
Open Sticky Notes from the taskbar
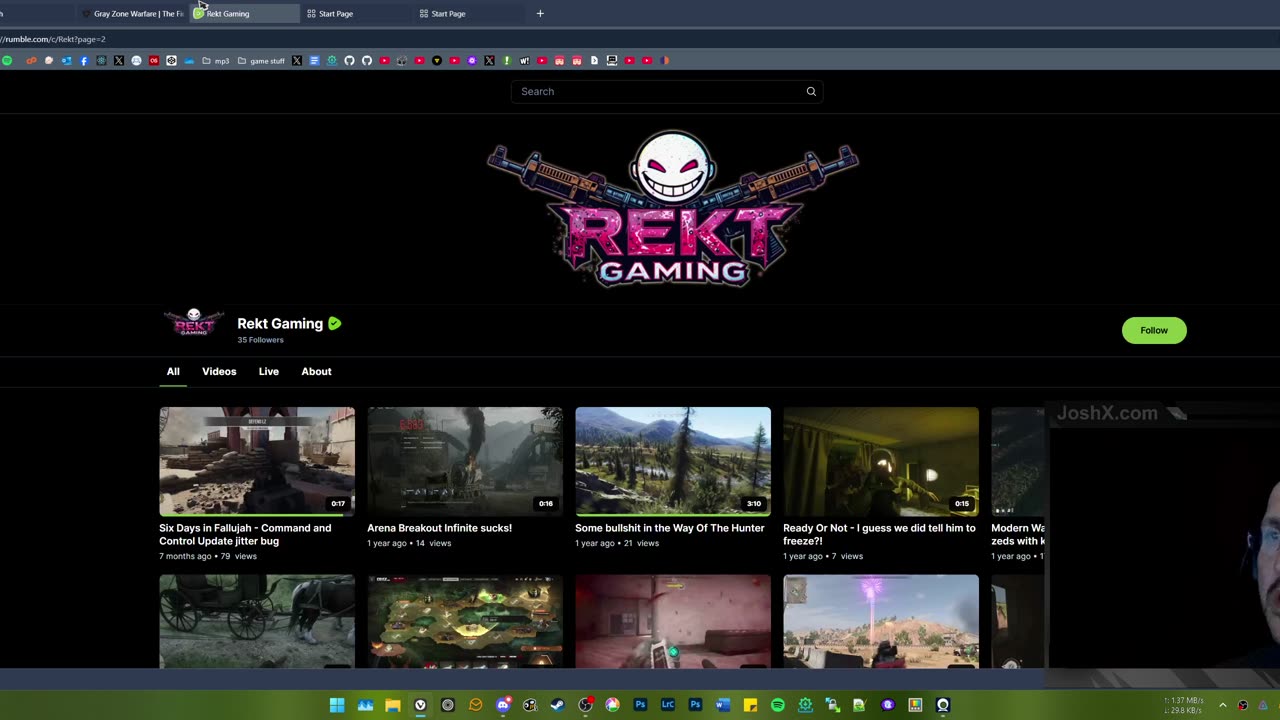[x=750, y=705]
